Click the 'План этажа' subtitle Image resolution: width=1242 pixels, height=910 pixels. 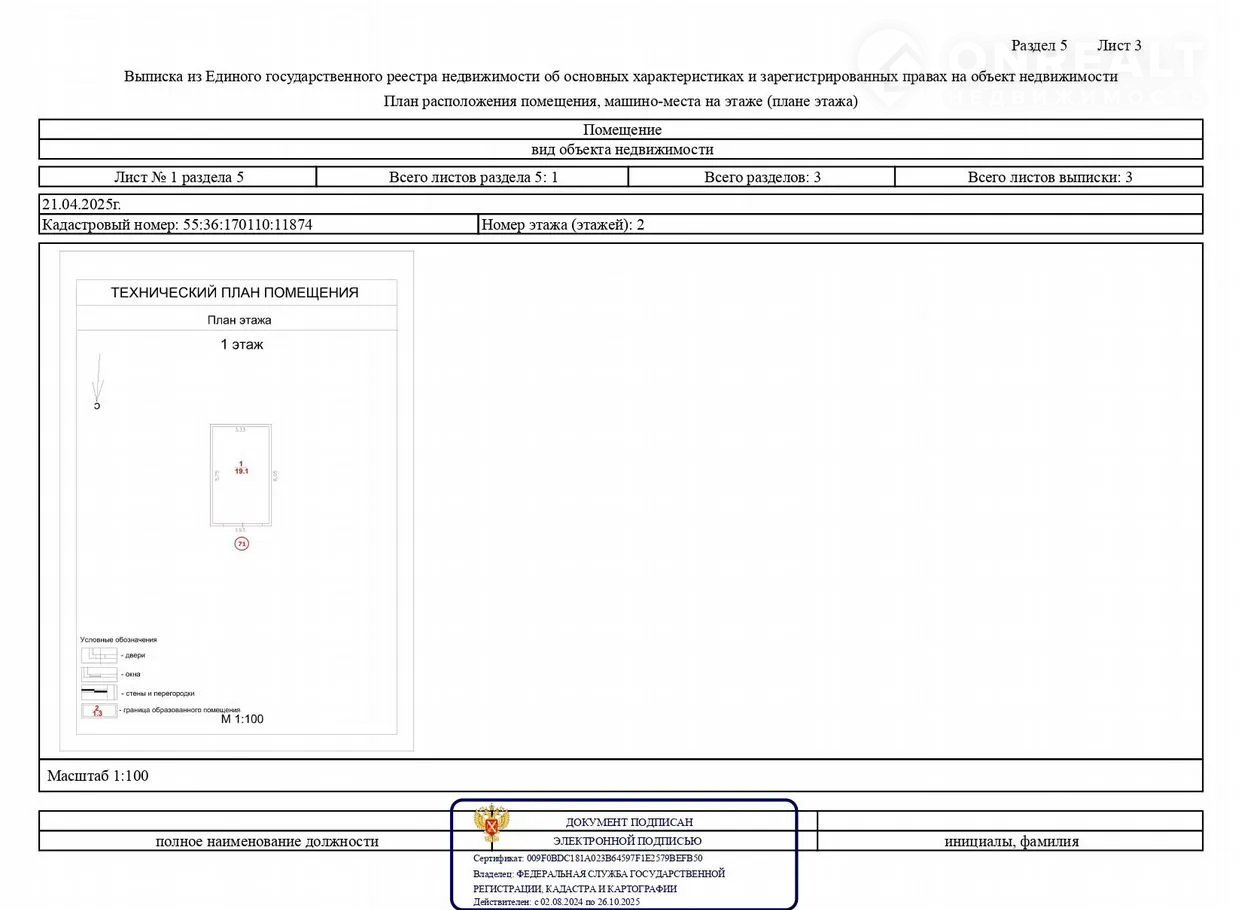(239, 320)
